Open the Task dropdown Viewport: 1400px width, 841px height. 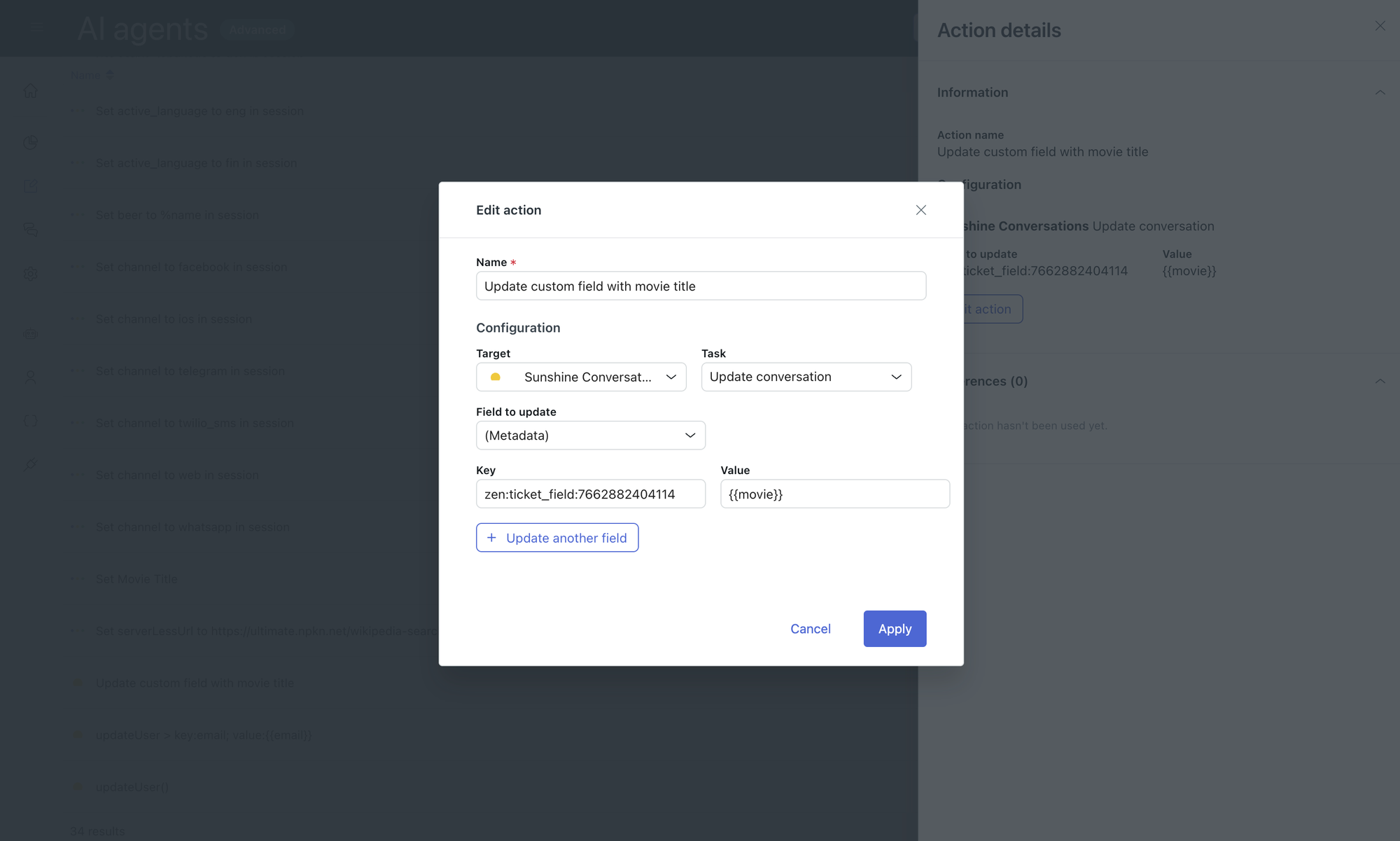806,377
